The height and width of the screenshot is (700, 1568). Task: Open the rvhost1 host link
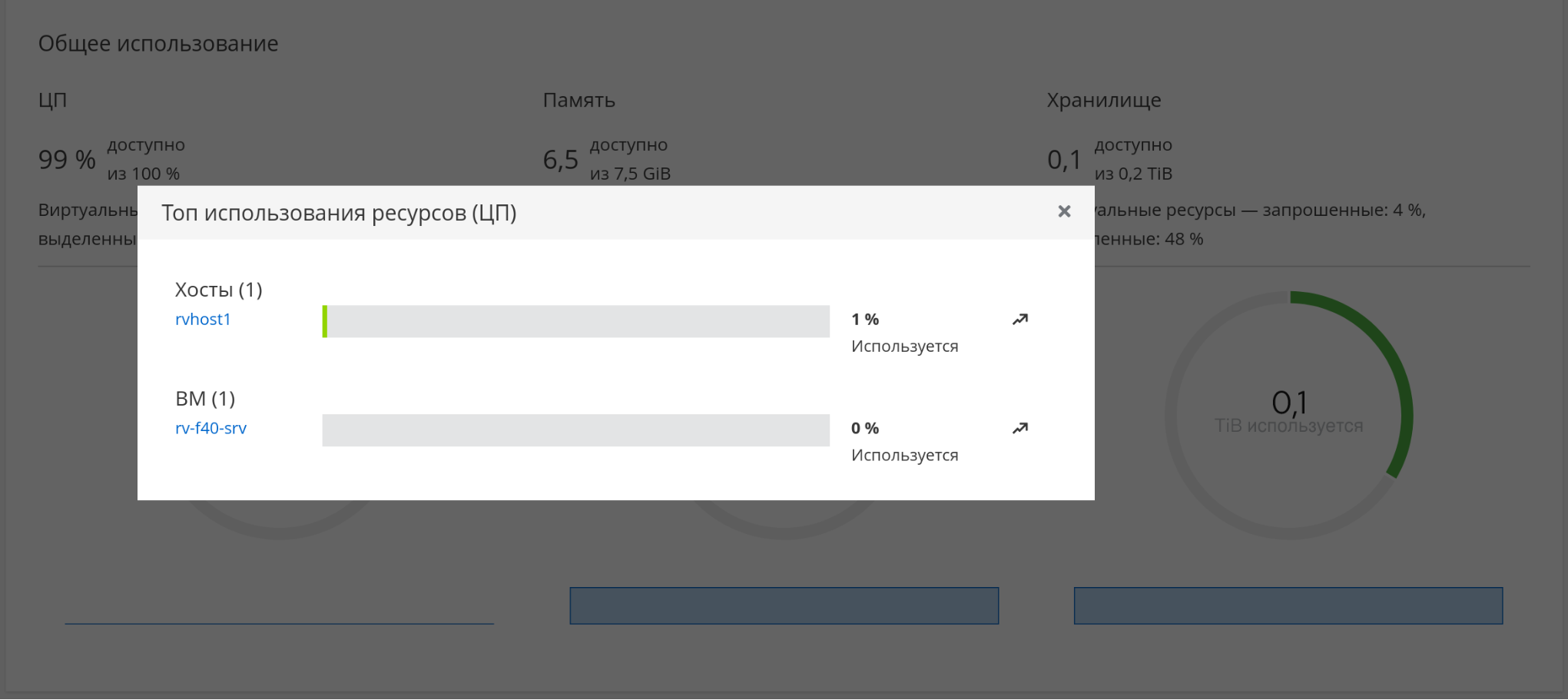click(x=203, y=320)
